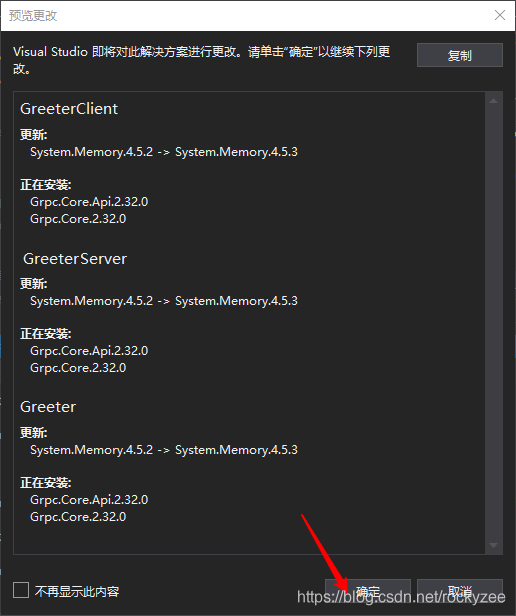Select the Greeter project heading

[48, 407]
